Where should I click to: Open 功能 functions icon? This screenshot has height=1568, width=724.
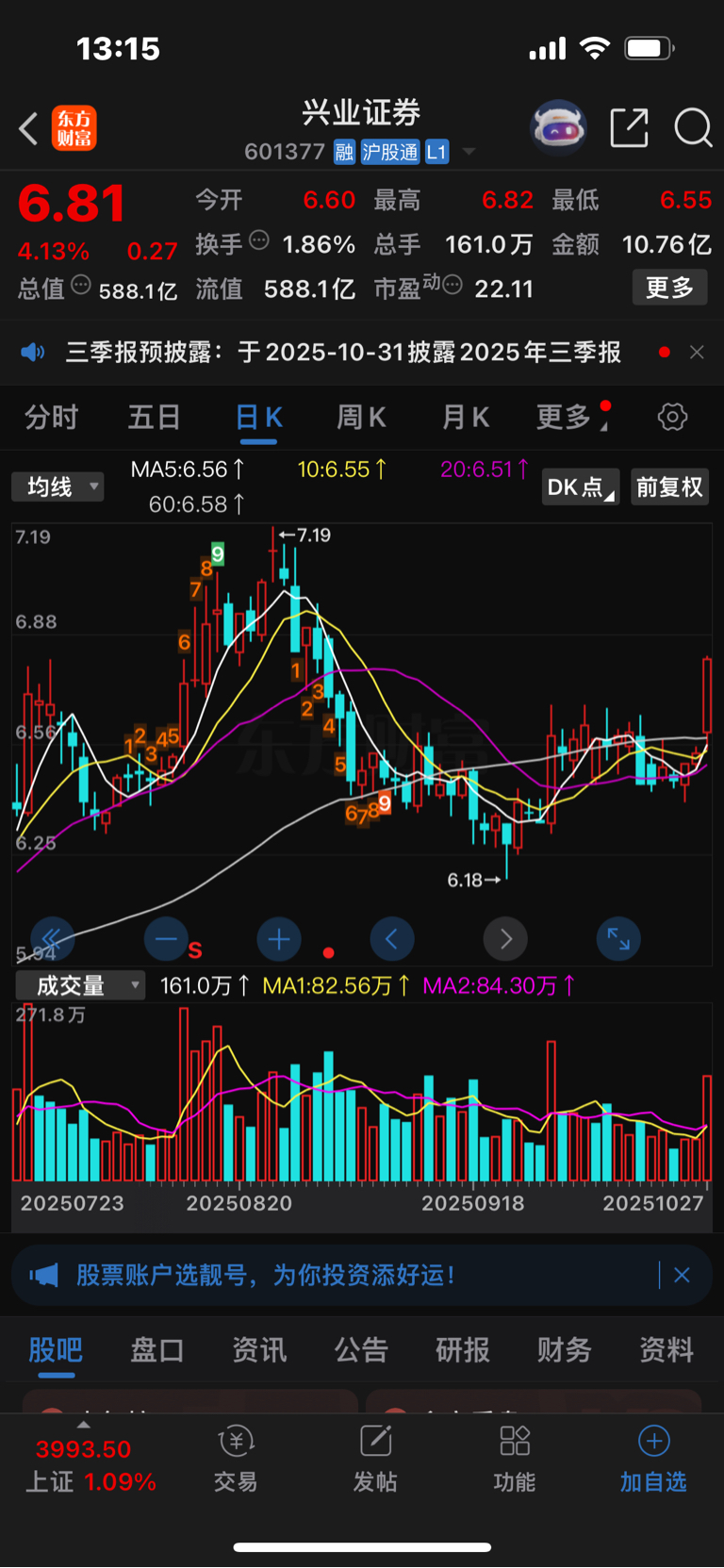tap(515, 1460)
